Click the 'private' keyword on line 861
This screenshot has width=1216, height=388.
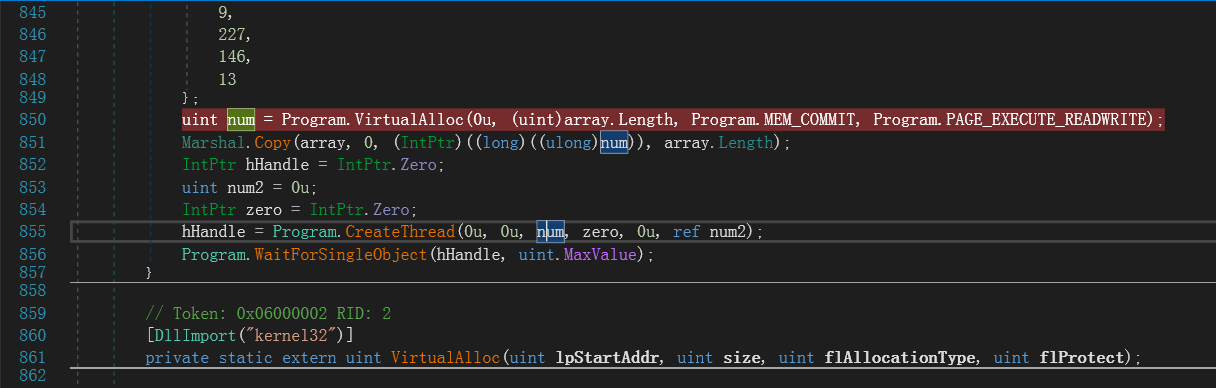177,357
